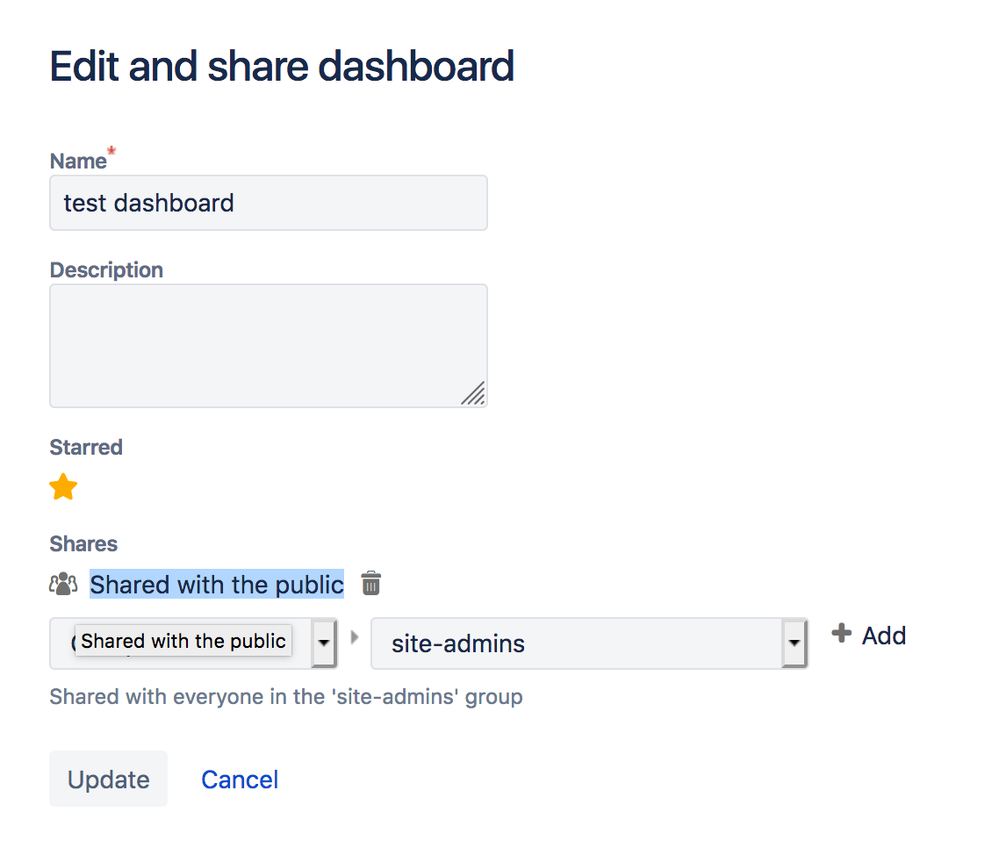This screenshot has height=855, width=999.
Task: Open the share type dropdown arrow
Action: click(x=324, y=643)
